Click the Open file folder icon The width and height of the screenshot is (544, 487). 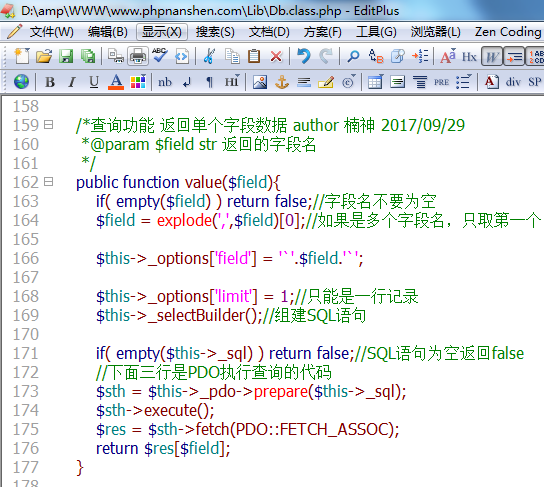[44, 56]
